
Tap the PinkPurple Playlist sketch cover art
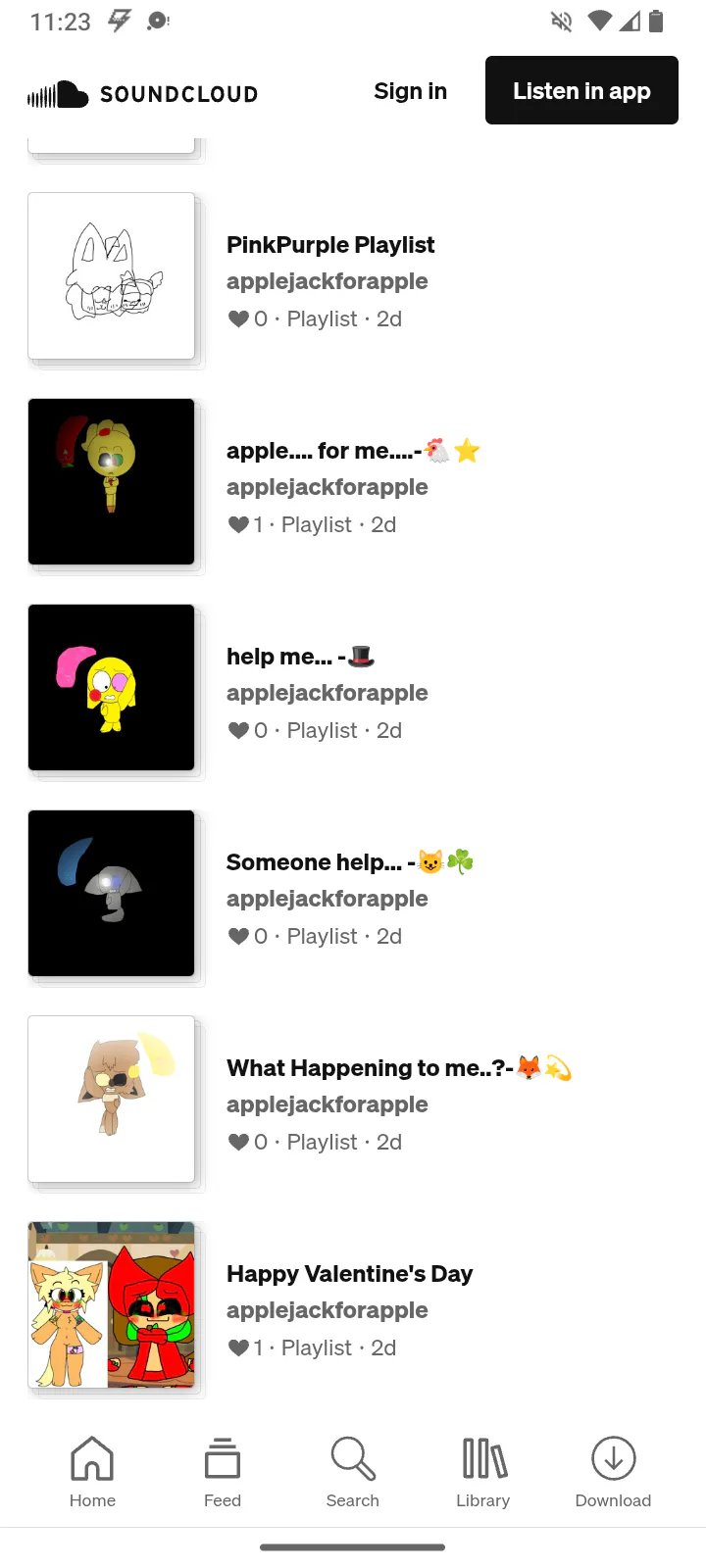112,275
